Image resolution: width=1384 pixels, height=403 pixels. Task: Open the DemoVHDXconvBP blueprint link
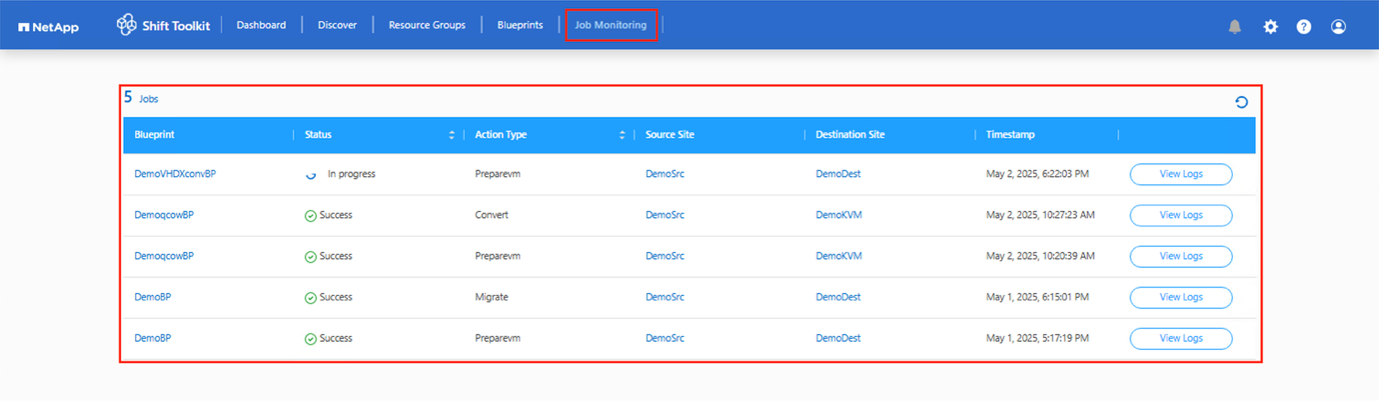[175, 174]
